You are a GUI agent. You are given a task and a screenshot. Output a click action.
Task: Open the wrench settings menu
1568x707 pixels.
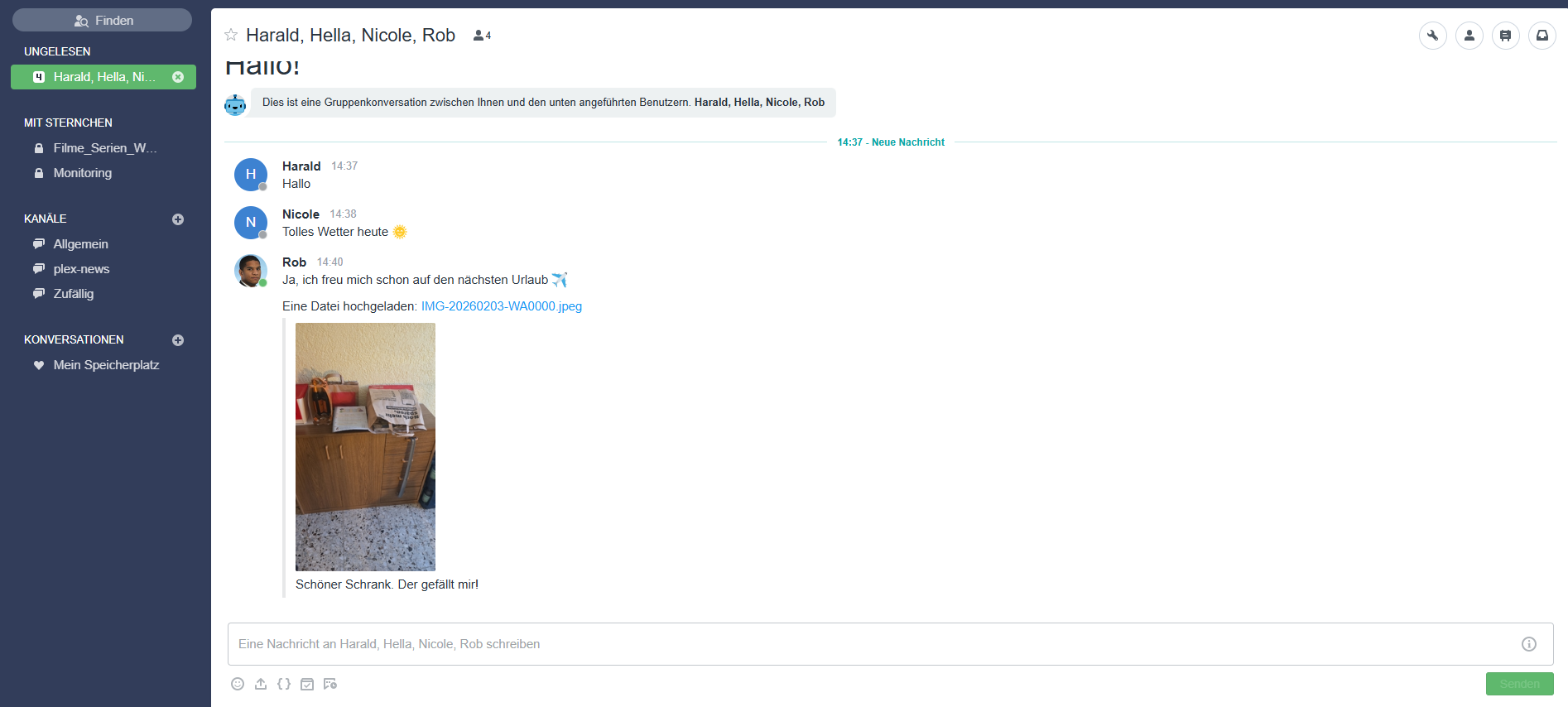point(1433,36)
